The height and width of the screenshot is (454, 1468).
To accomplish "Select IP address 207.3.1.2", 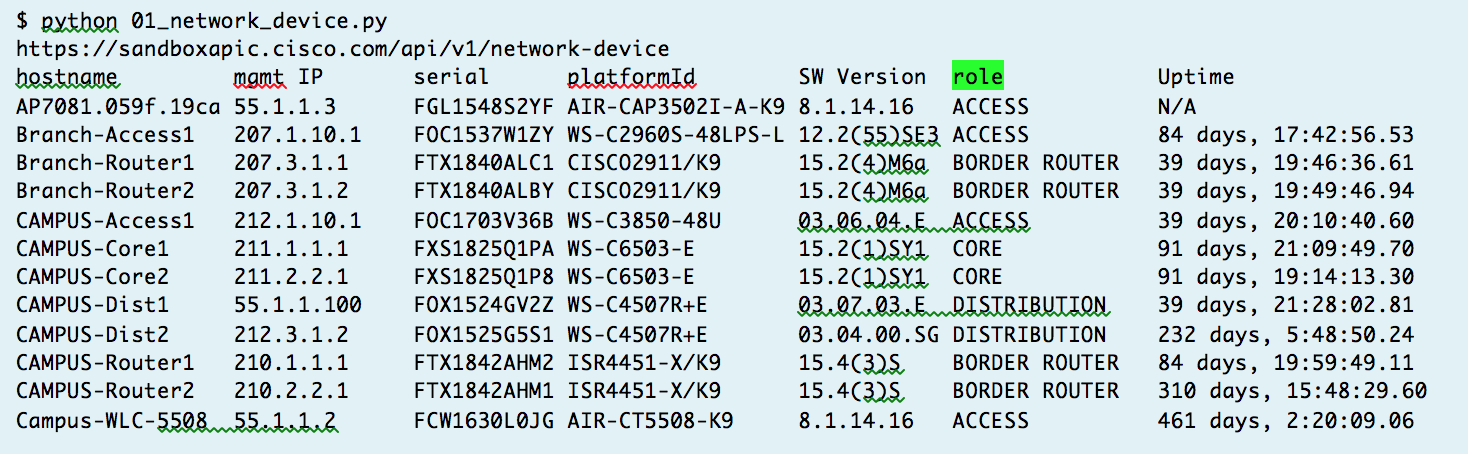I will coord(291,190).
